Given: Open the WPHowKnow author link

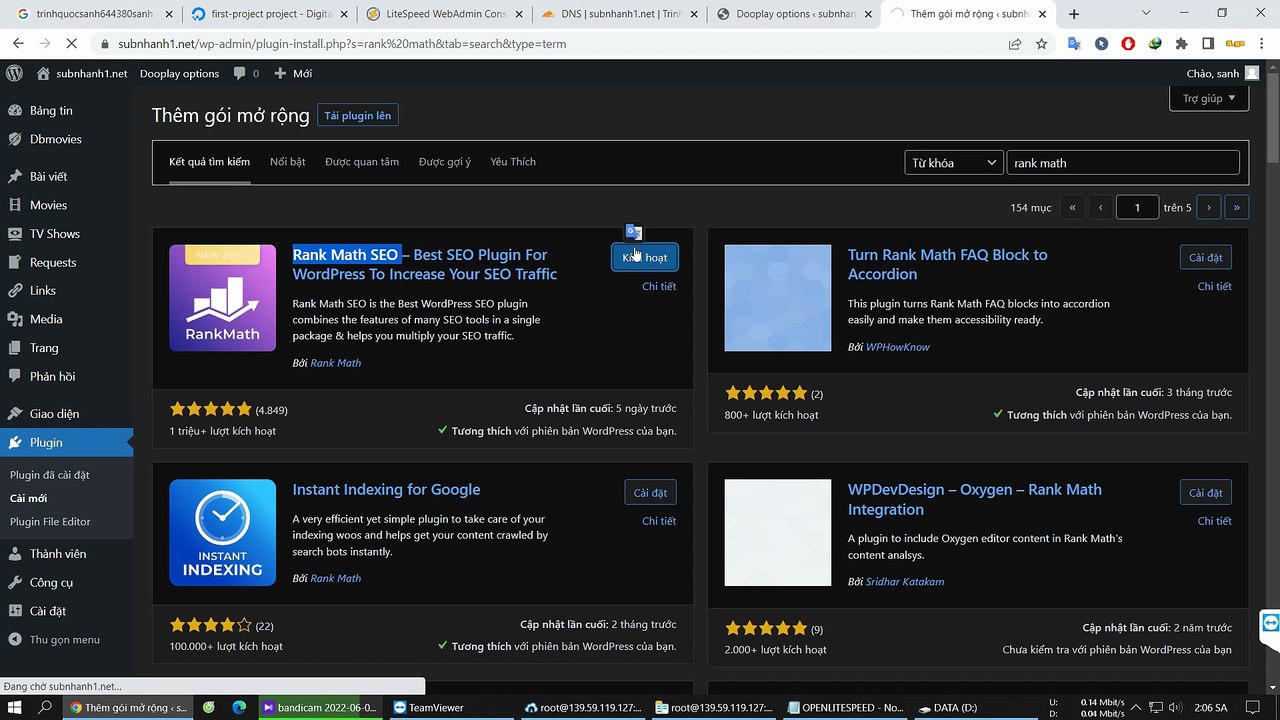Looking at the screenshot, I should coord(898,347).
